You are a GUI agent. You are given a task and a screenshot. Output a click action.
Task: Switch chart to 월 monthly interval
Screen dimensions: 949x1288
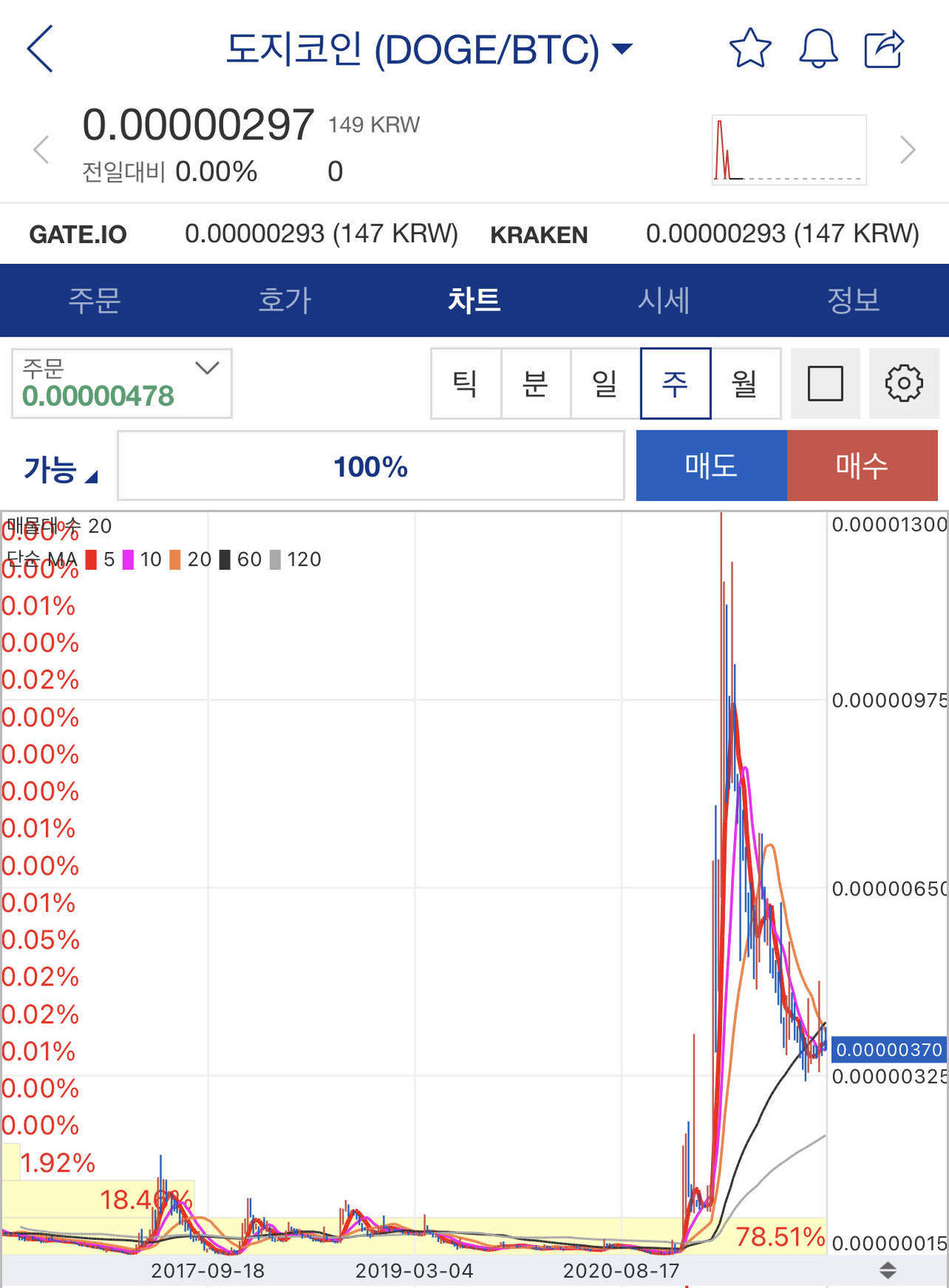click(x=745, y=384)
